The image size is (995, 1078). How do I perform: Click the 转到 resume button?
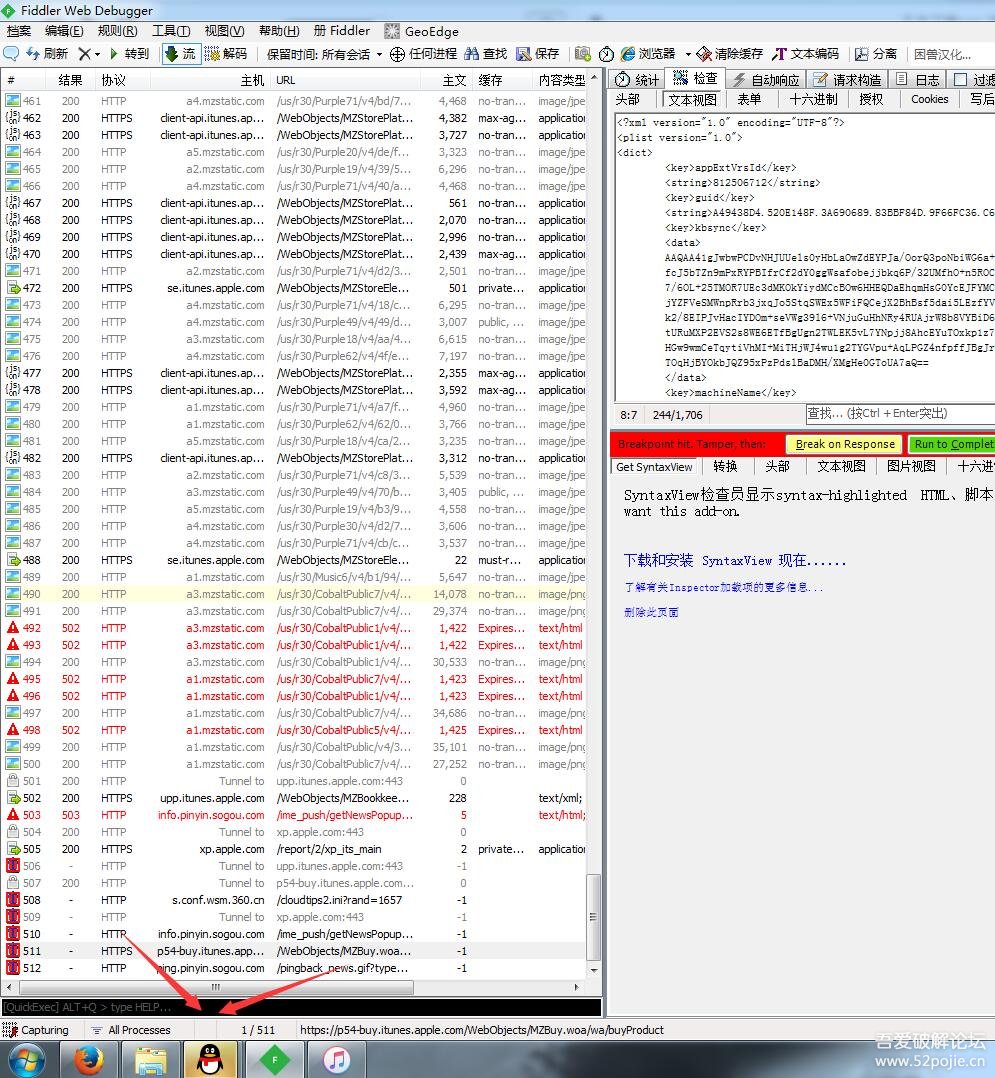tap(129, 54)
